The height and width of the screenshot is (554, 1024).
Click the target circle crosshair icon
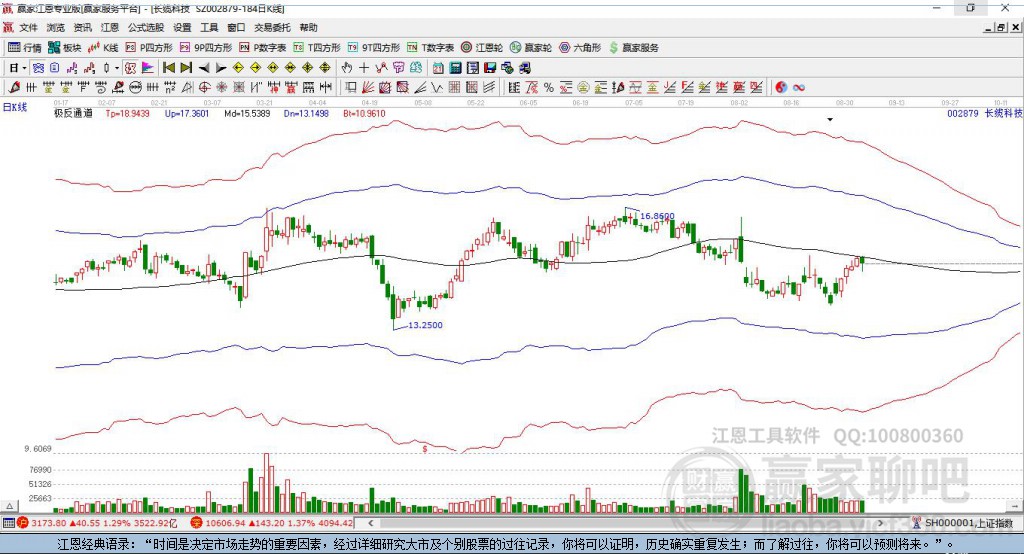(x=204, y=87)
